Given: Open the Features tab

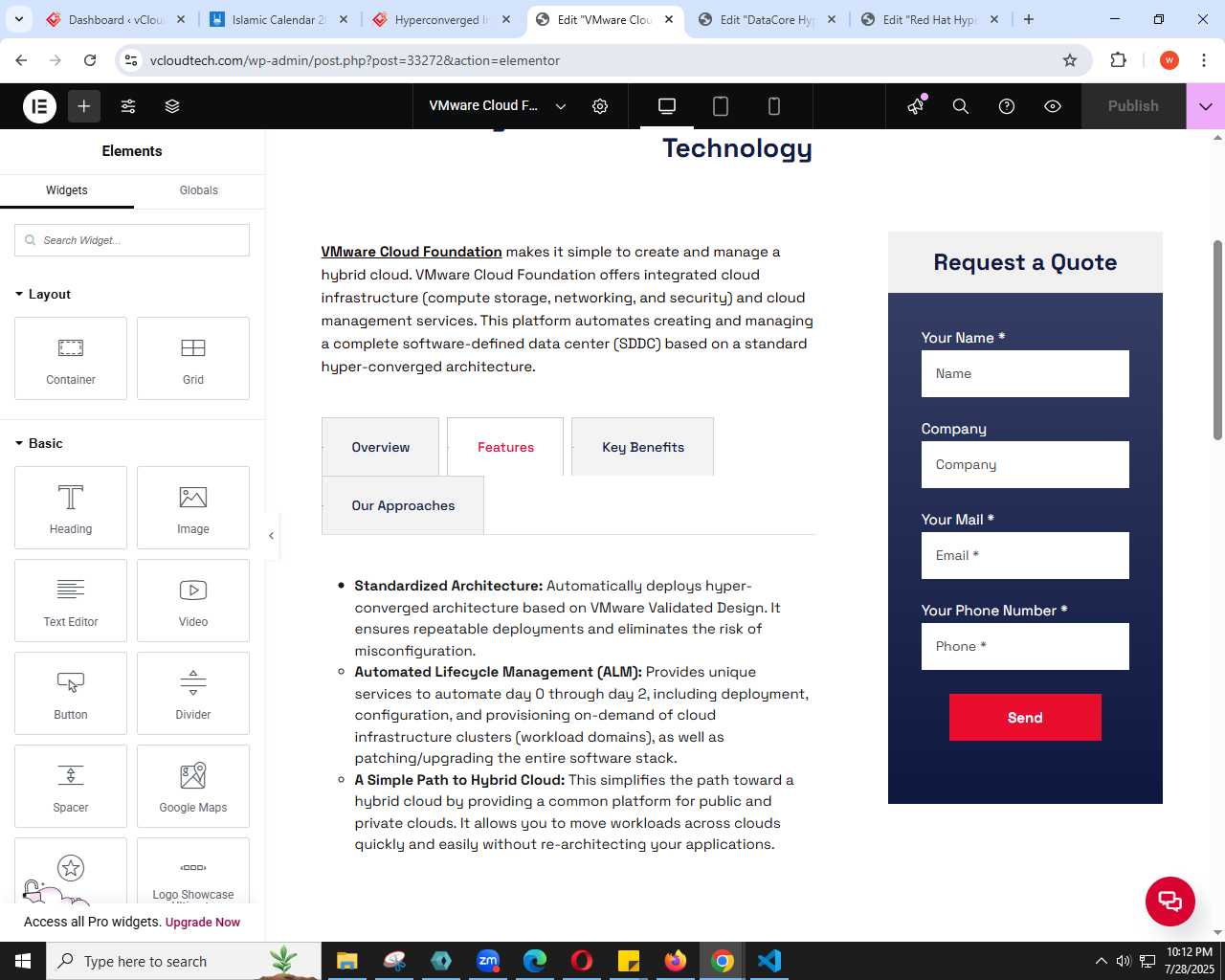Looking at the screenshot, I should 505,447.
